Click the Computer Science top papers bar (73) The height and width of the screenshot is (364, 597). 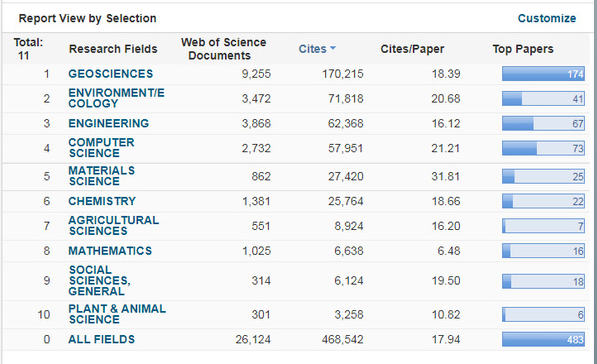(x=543, y=148)
